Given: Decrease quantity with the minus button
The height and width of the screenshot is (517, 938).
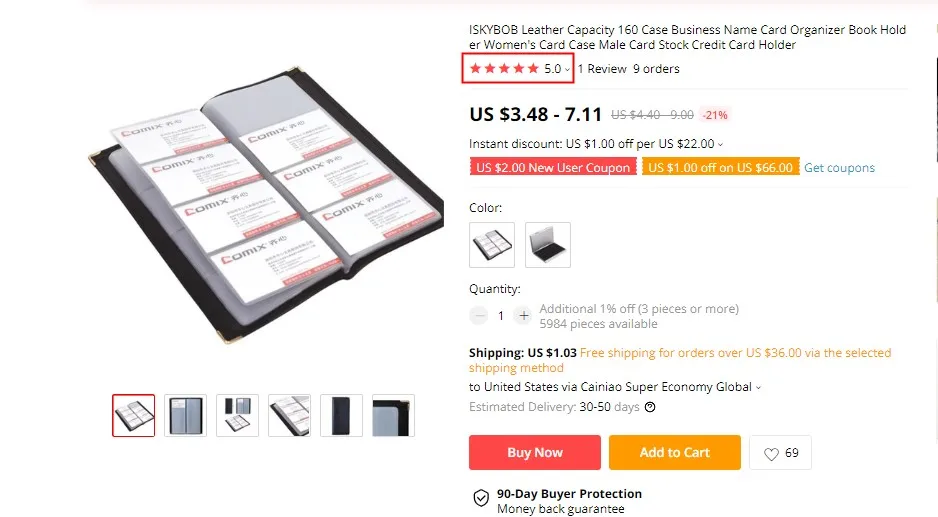Looking at the screenshot, I should [479, 315].
